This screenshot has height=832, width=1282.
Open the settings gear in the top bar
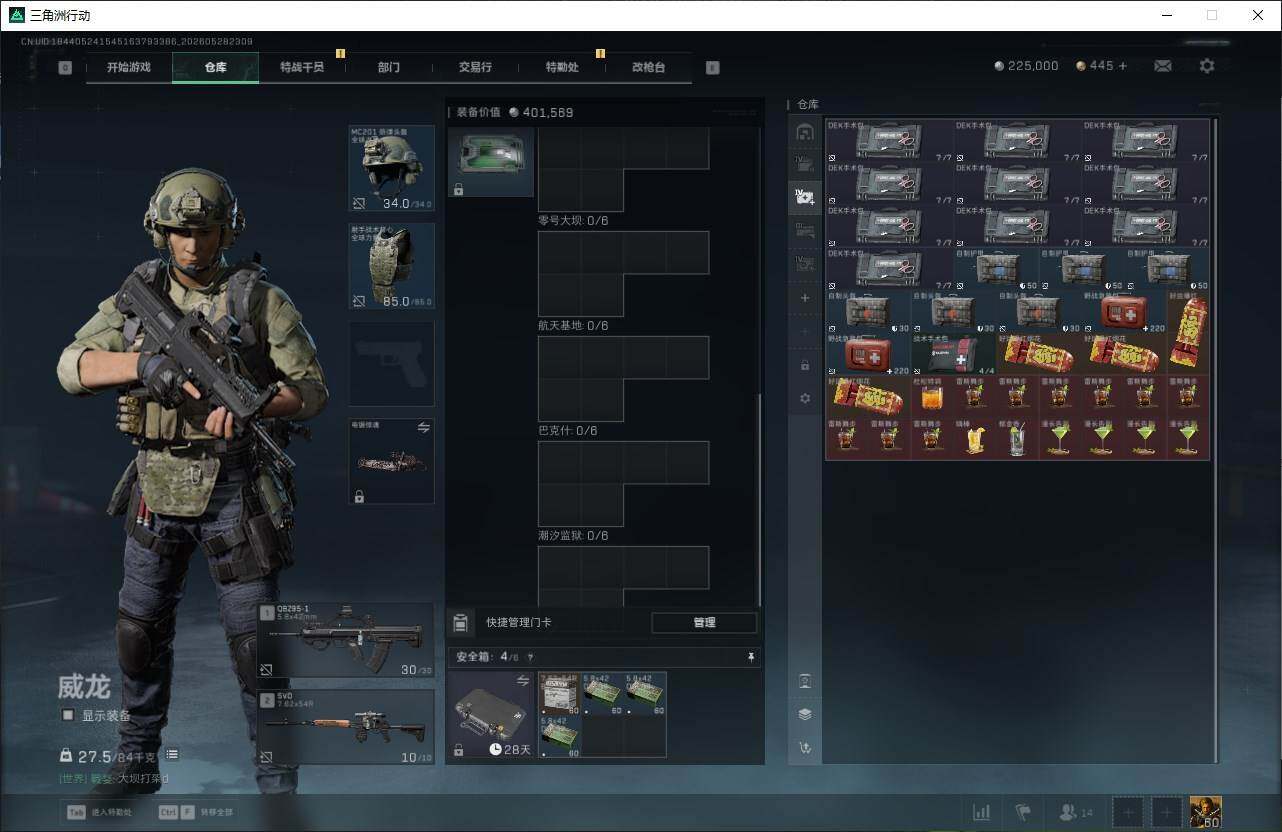pyautogui.click(x=1207, y=66)
